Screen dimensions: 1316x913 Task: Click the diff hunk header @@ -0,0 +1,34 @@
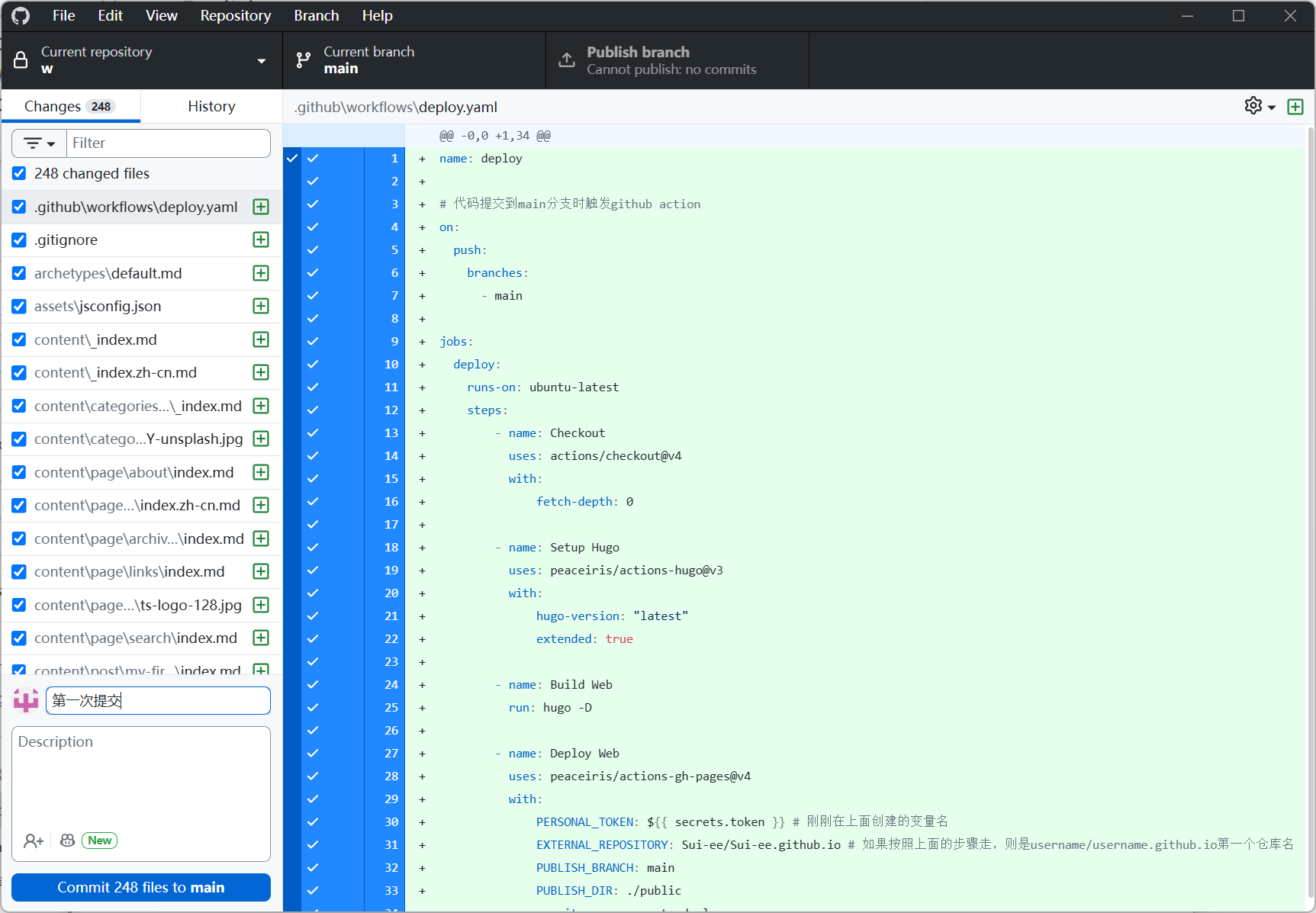pos(495,136)
